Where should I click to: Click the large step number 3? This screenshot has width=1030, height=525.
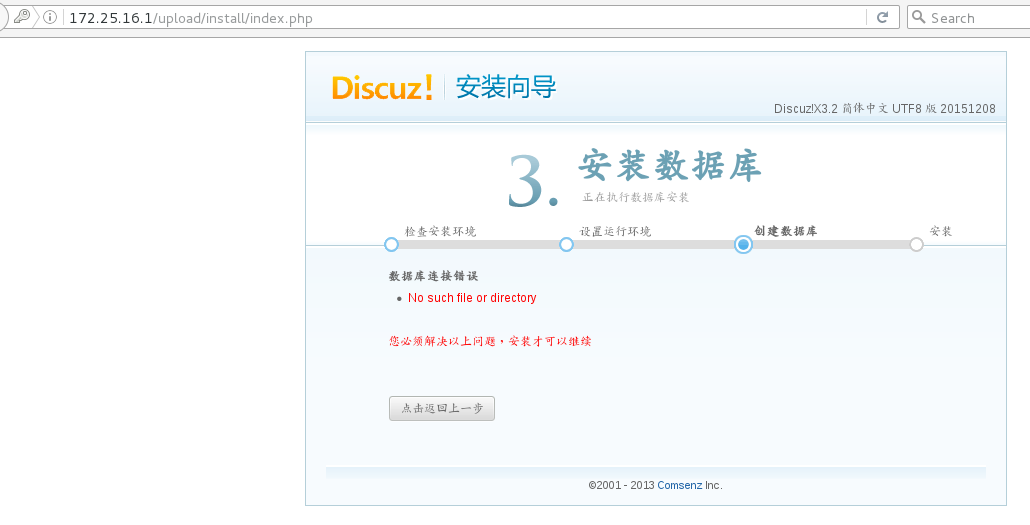pos(533,182)
